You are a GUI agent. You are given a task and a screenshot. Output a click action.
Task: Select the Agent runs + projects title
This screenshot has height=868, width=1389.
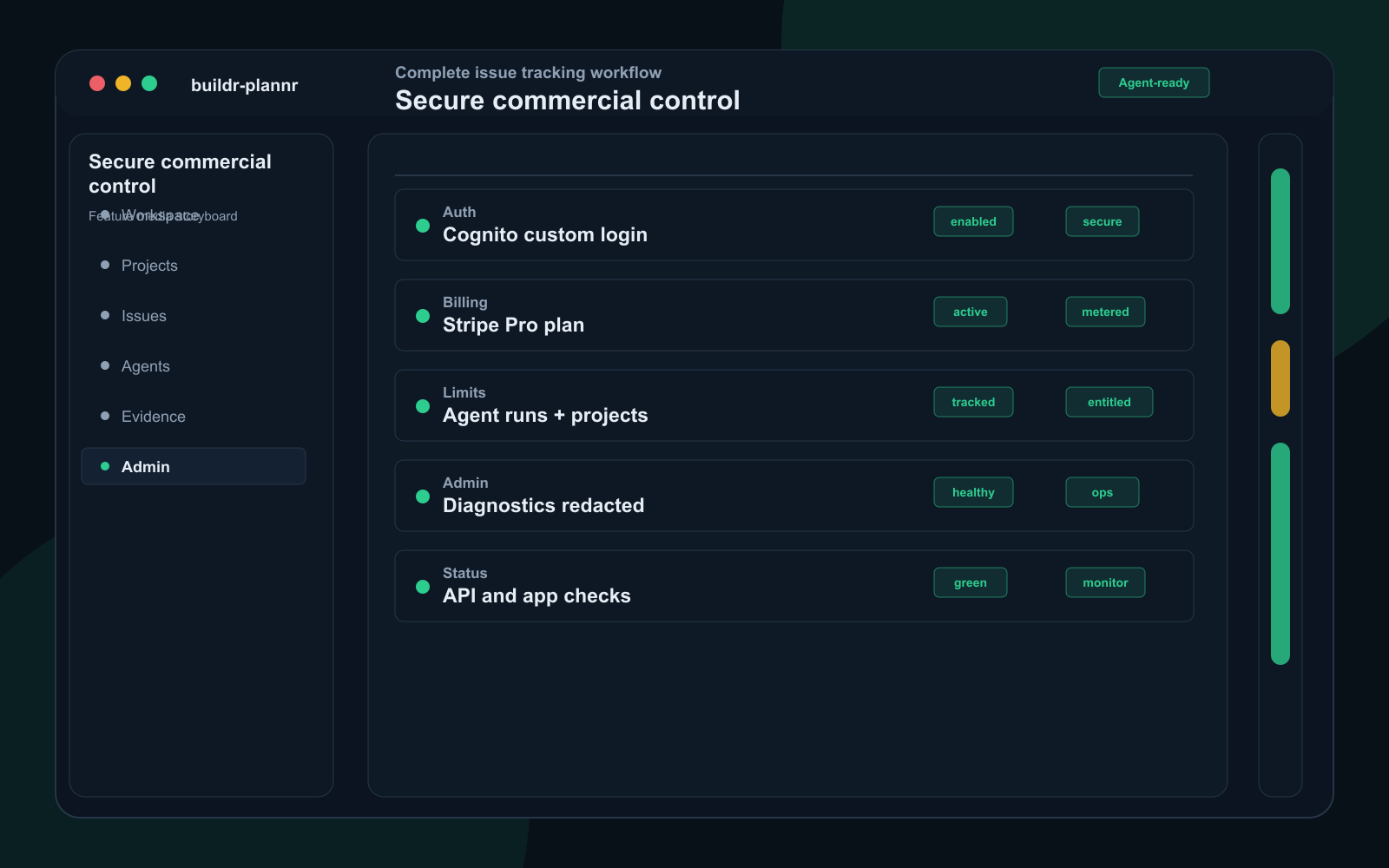pos(545,416)
